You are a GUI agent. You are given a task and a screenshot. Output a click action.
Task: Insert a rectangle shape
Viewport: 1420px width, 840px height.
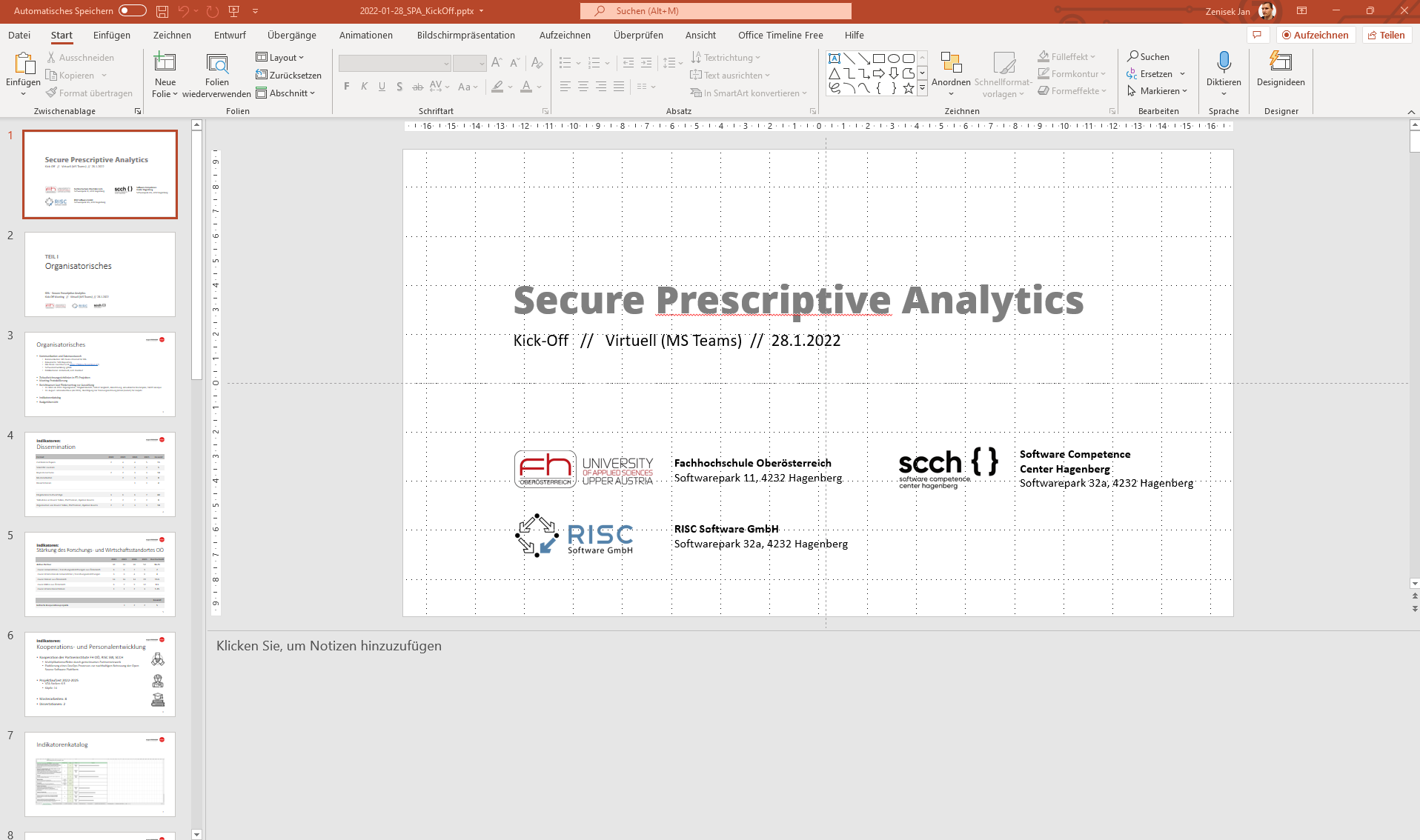pyautogui.click(x=879, y=59)
